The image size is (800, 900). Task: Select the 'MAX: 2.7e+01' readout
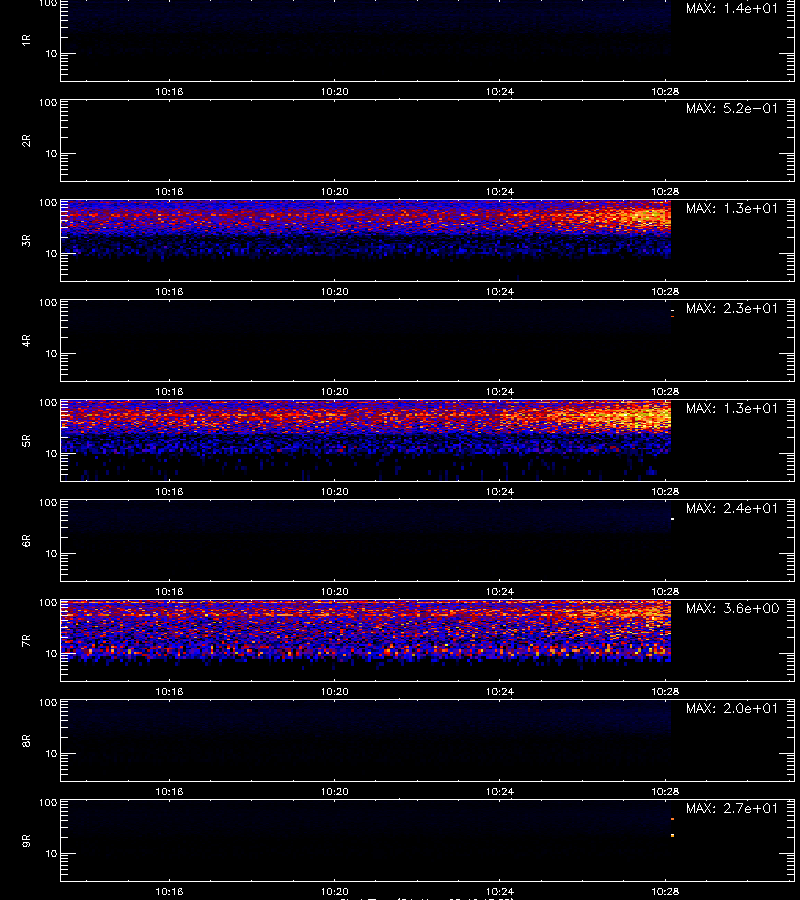(x=732, y=808)
